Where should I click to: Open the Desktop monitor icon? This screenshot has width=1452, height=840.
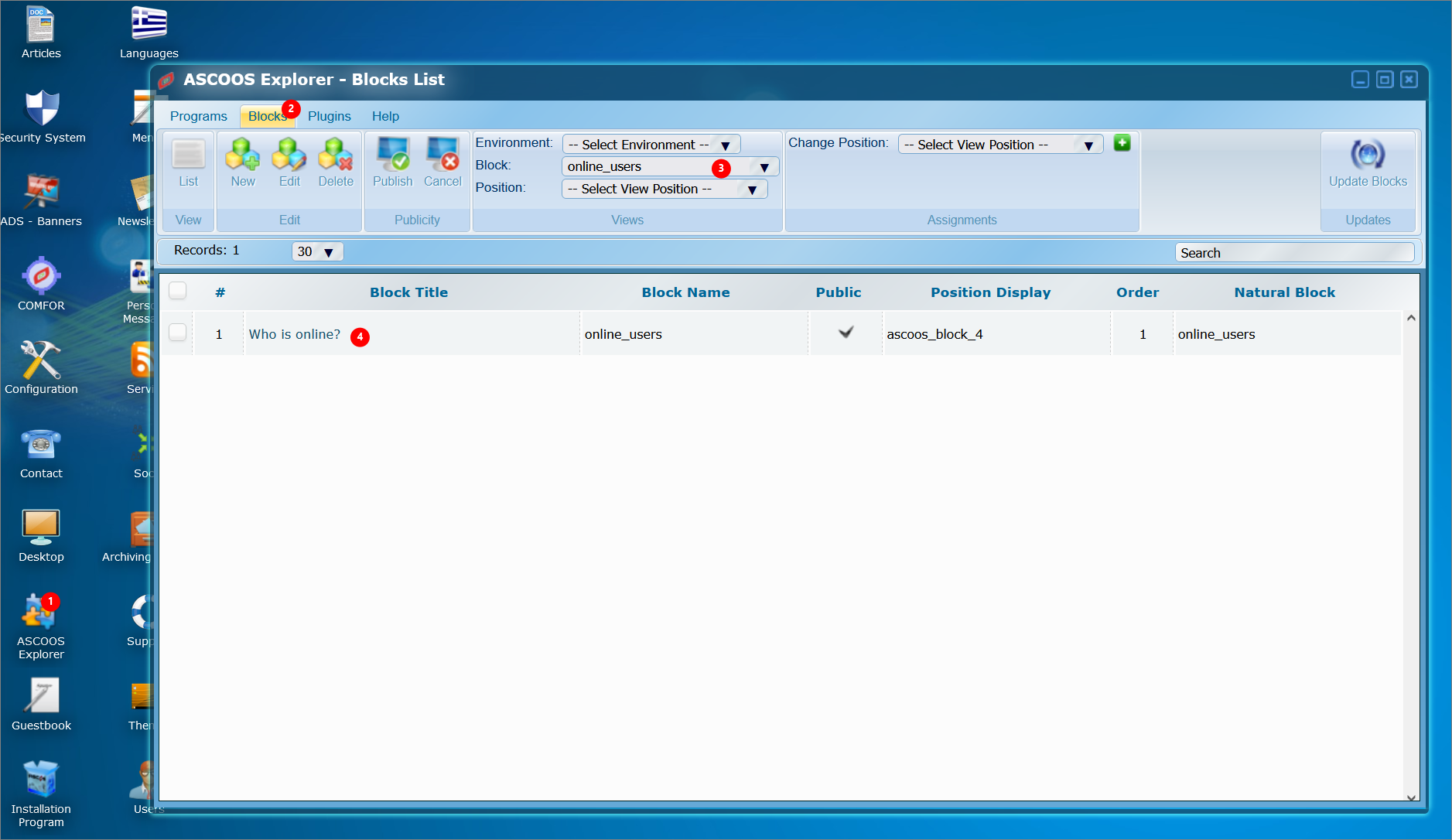click(41, 536)
